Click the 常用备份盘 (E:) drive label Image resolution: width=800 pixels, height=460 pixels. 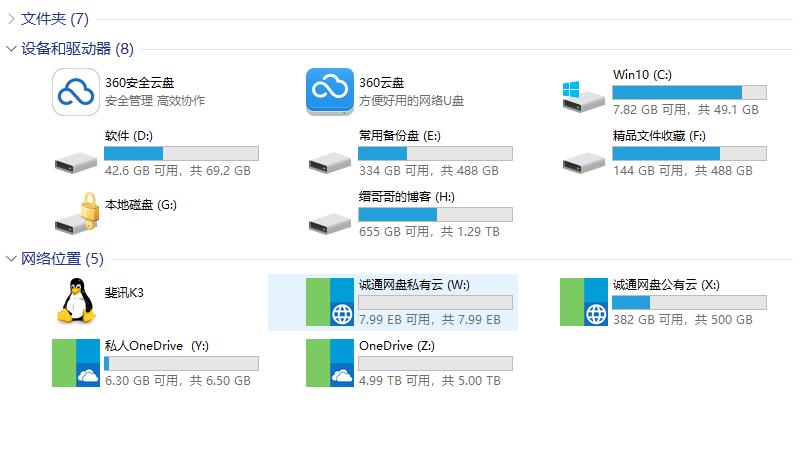click(399, 136)
